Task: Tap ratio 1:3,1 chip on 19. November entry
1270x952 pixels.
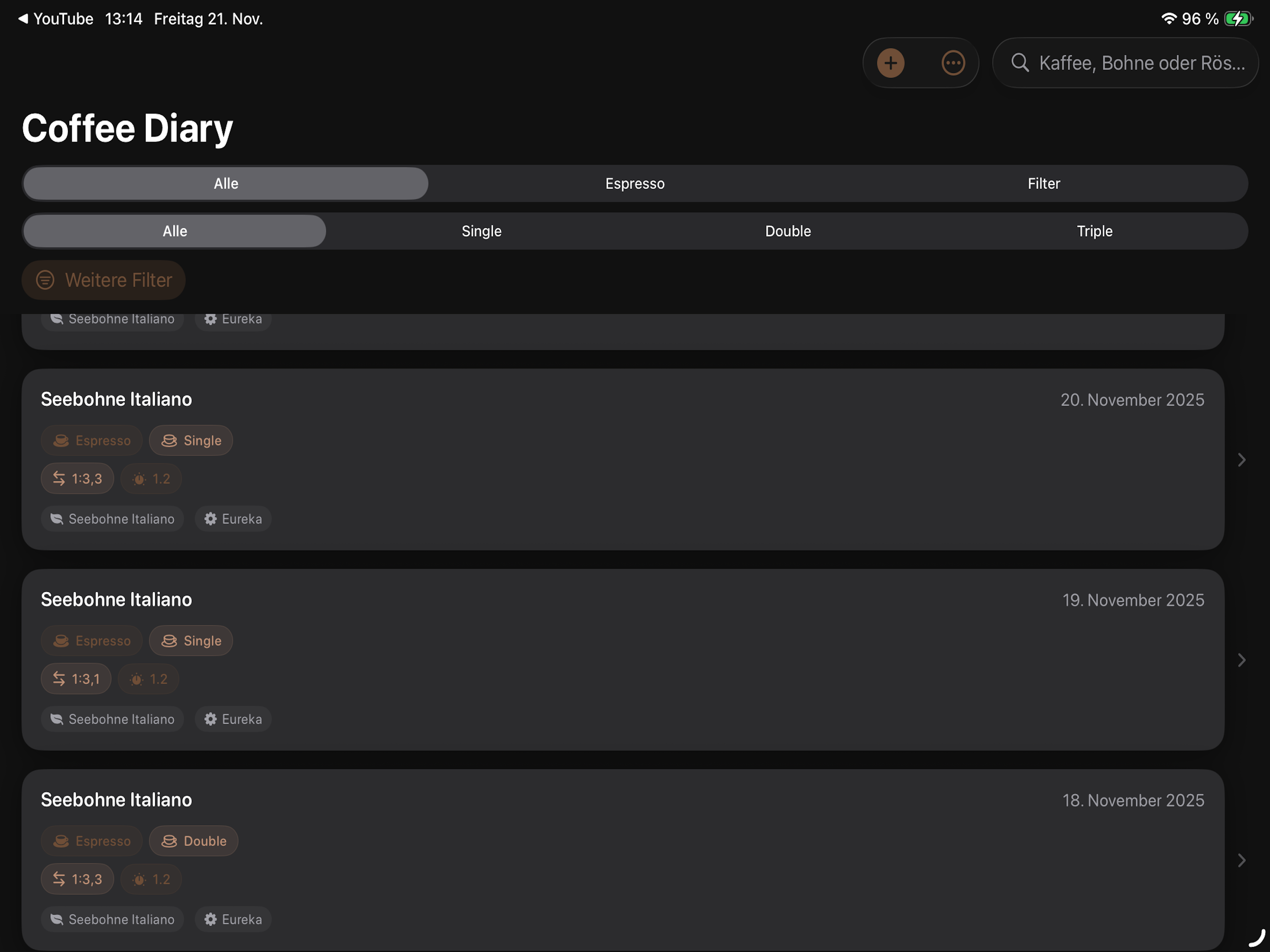Action: click(x=76, y=679)
